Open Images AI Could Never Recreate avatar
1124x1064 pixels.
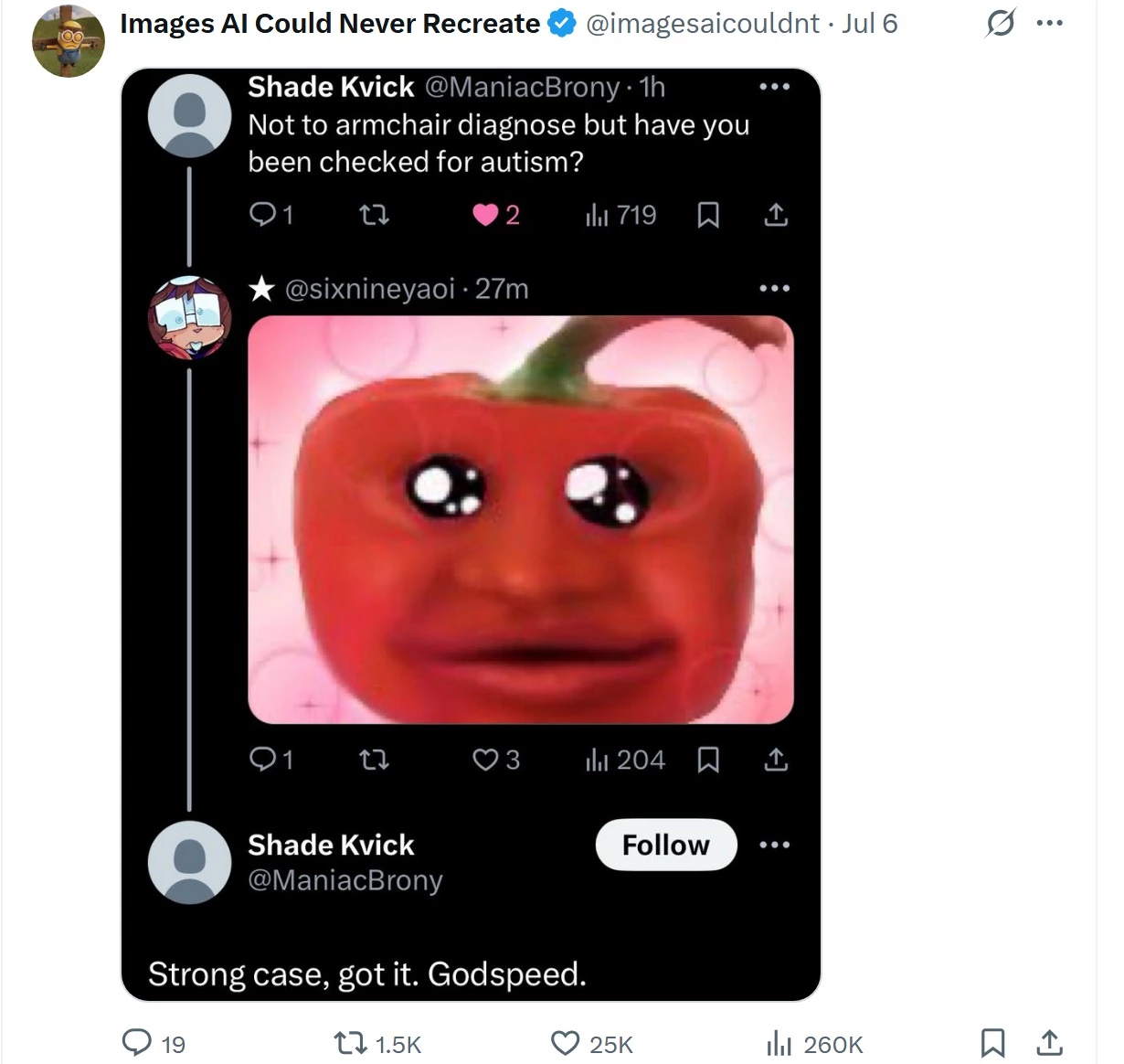69,40
